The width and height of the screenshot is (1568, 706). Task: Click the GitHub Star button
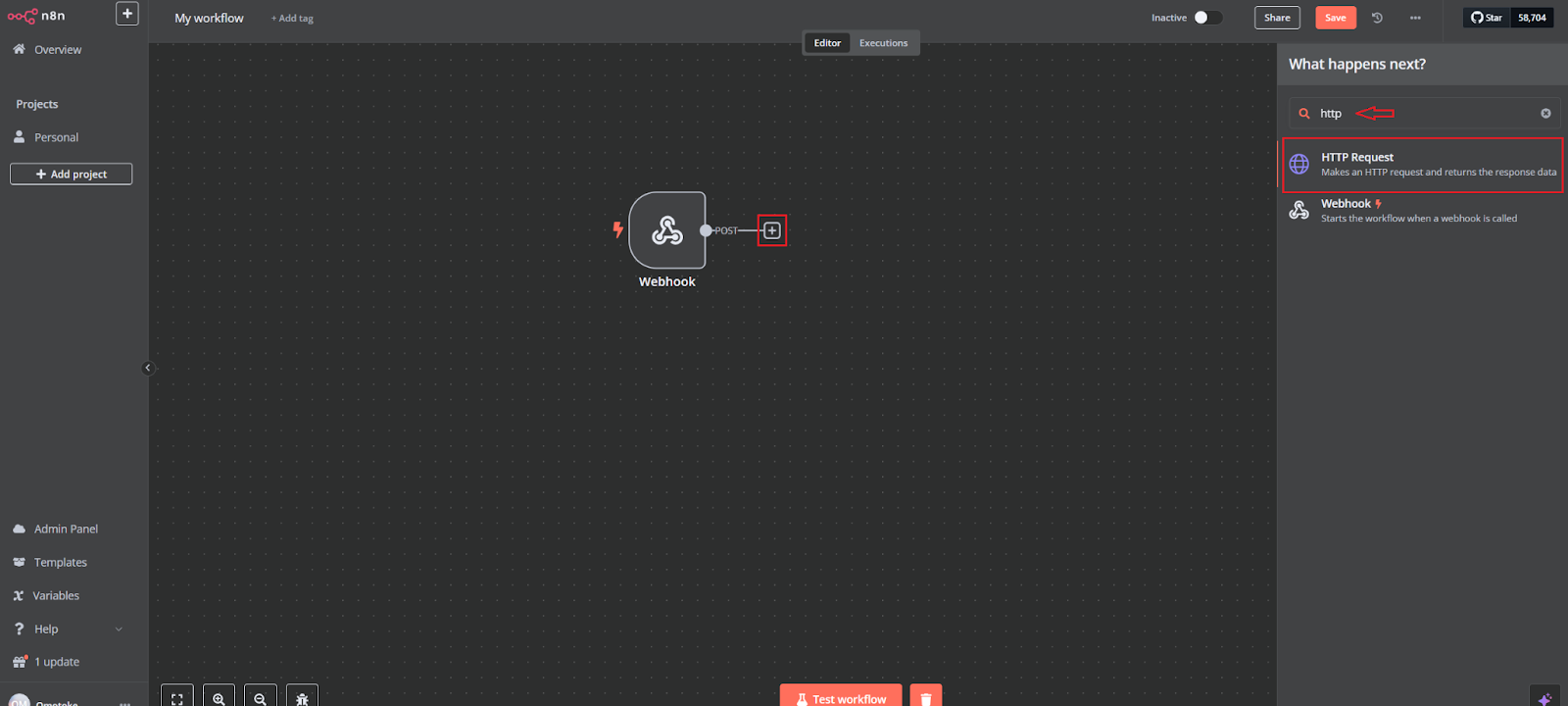[1487, 18]
